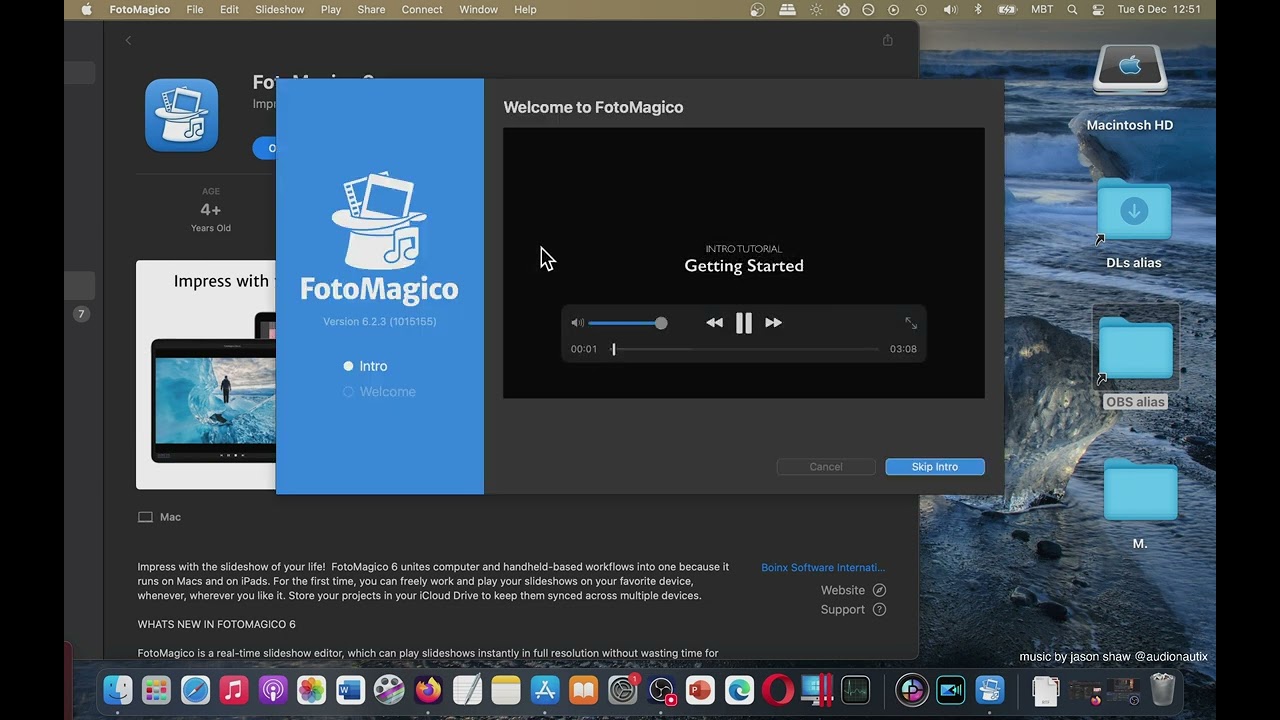Open the File menu
Viewport: 1280px width, 720px height.
click(195, 9)
